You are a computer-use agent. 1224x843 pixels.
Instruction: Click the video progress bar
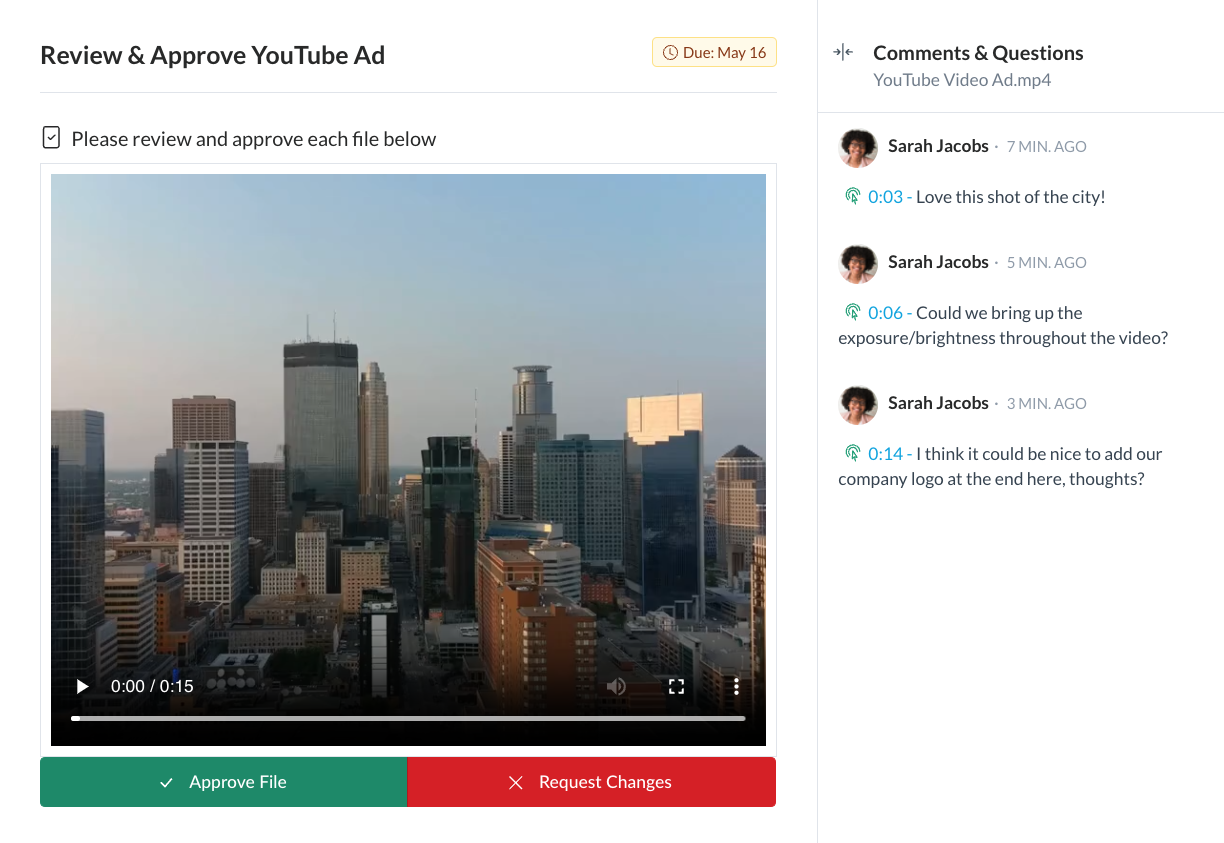(408, 718)
